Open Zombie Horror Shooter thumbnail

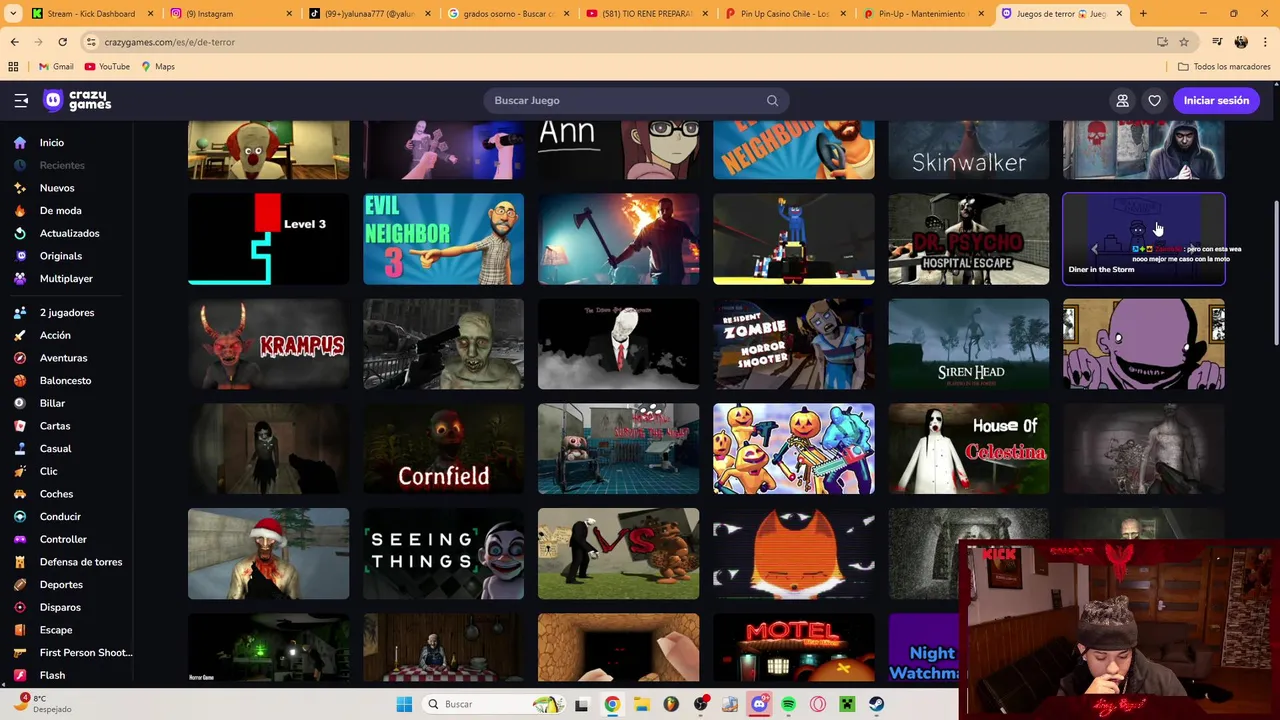pyautogui.click(x=793, y=344)
